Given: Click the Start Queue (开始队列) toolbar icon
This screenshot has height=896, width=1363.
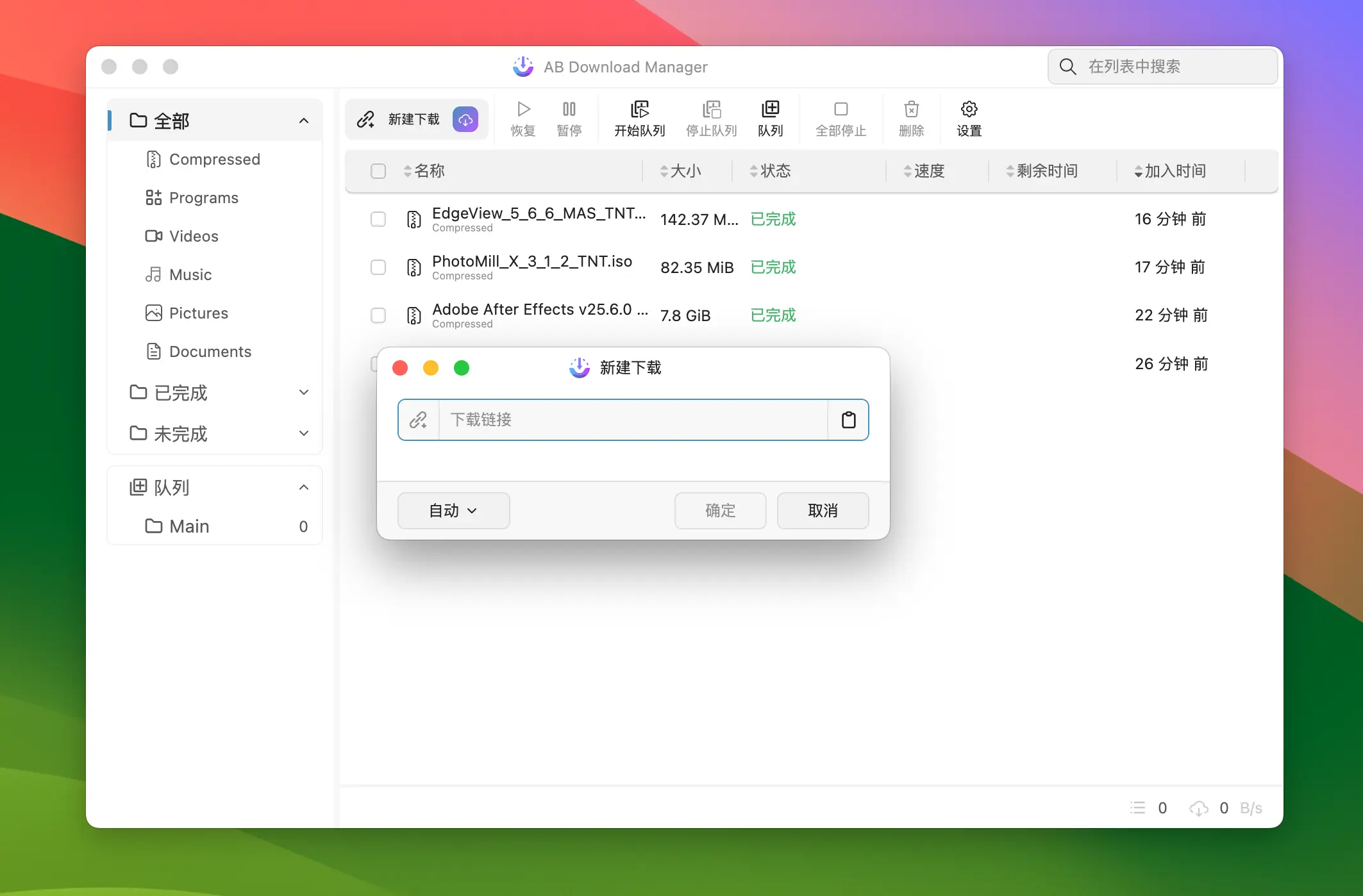Looking at the screenshot, I should coord(639,110).
